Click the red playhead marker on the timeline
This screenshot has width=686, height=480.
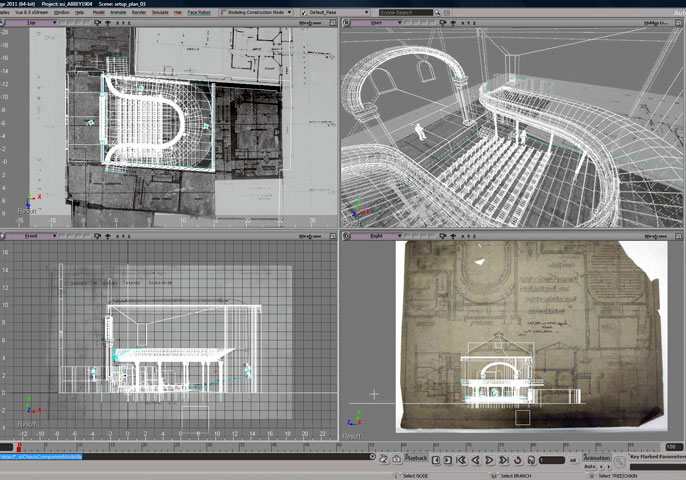click(19, 447)
